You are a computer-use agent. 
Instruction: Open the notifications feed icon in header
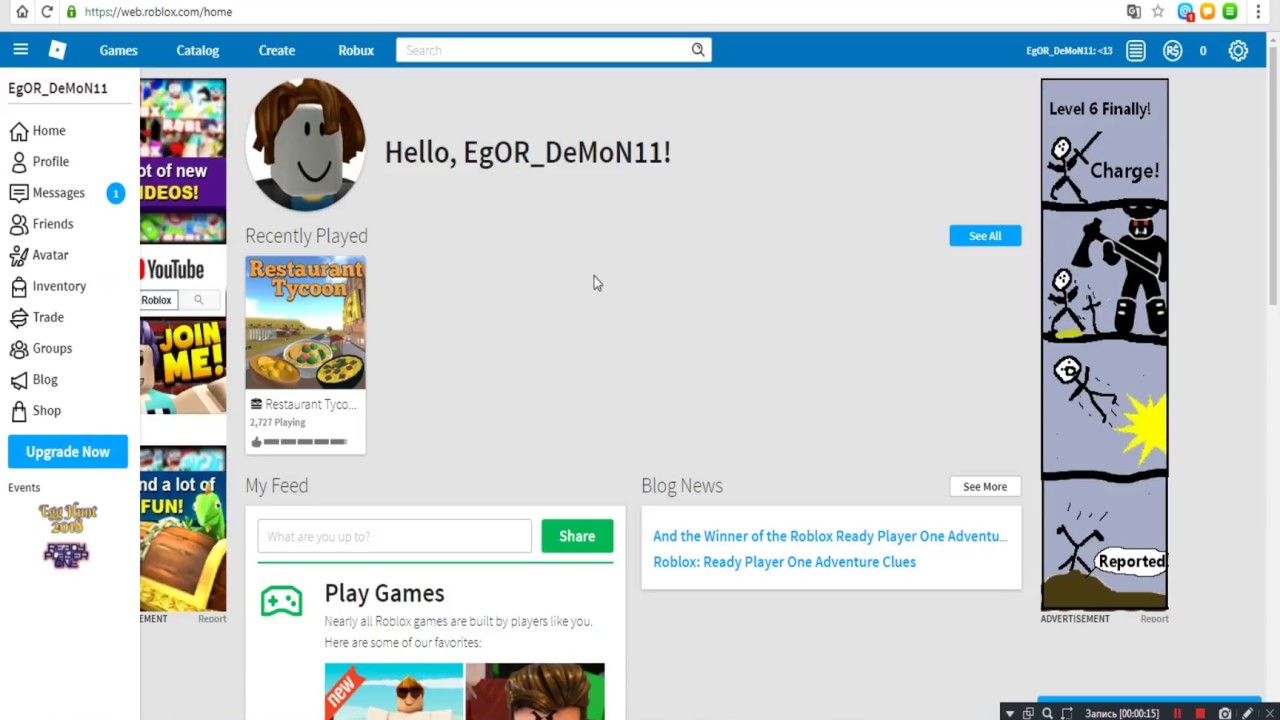[x=1135, y=50]
